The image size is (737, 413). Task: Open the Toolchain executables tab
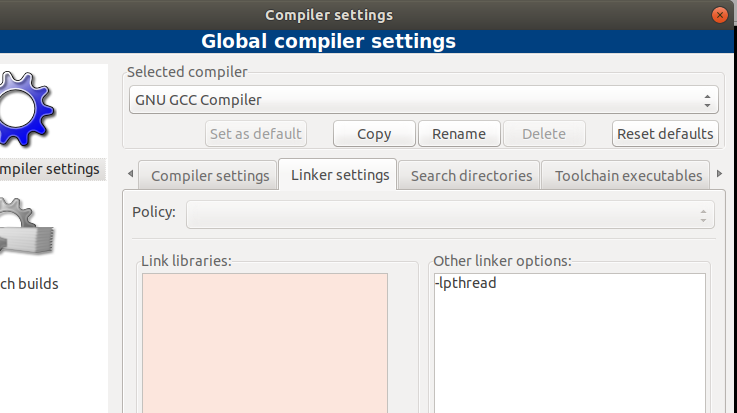tap(626, 175)
